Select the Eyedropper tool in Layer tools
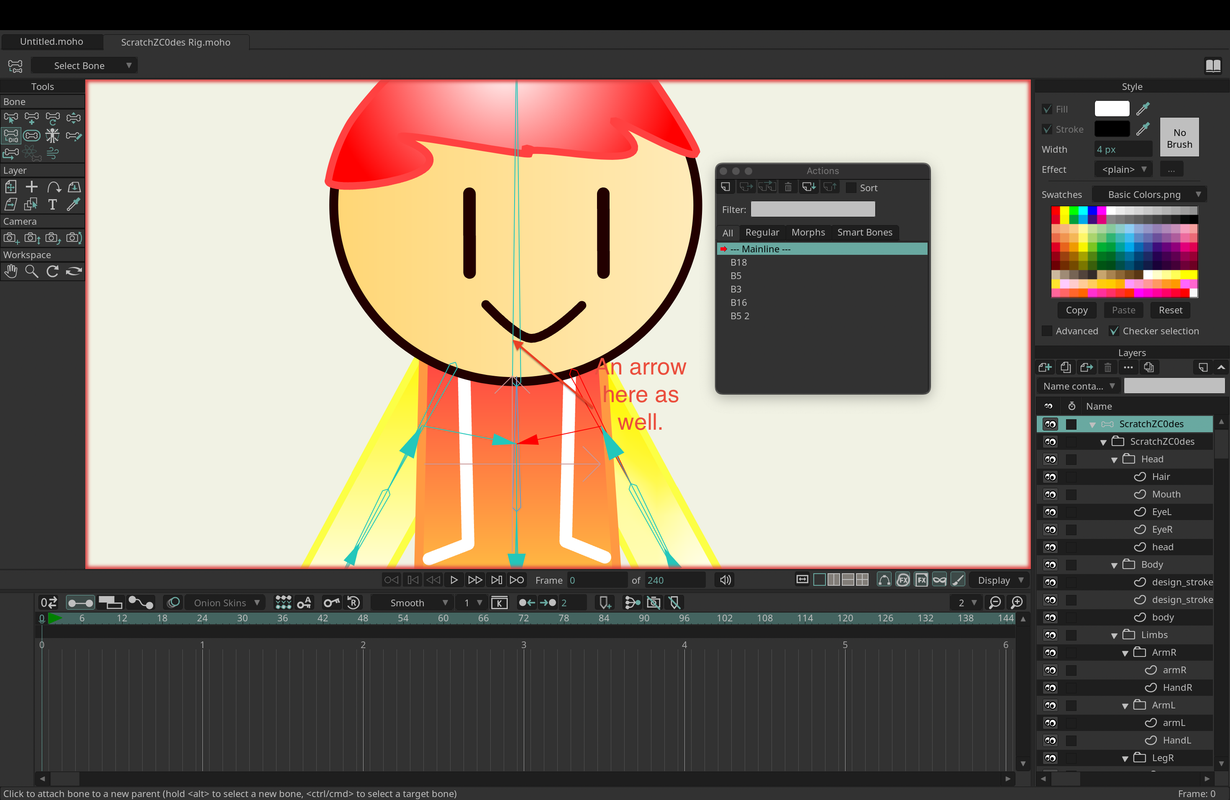1230x800 pixels. 73,204
